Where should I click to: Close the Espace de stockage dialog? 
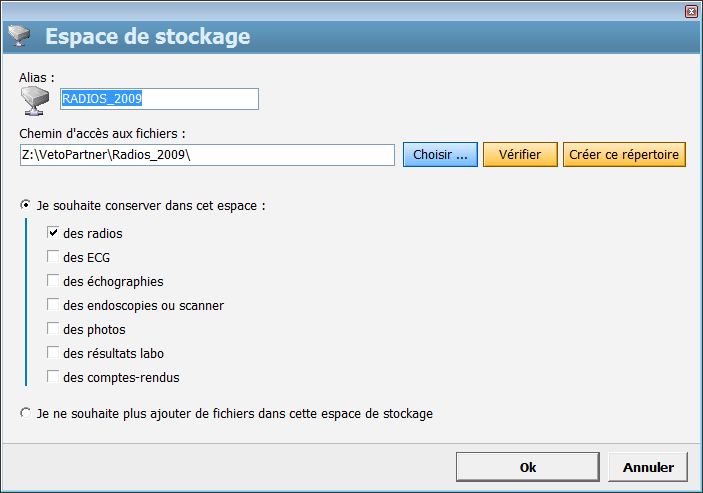(x=691, y=11)
